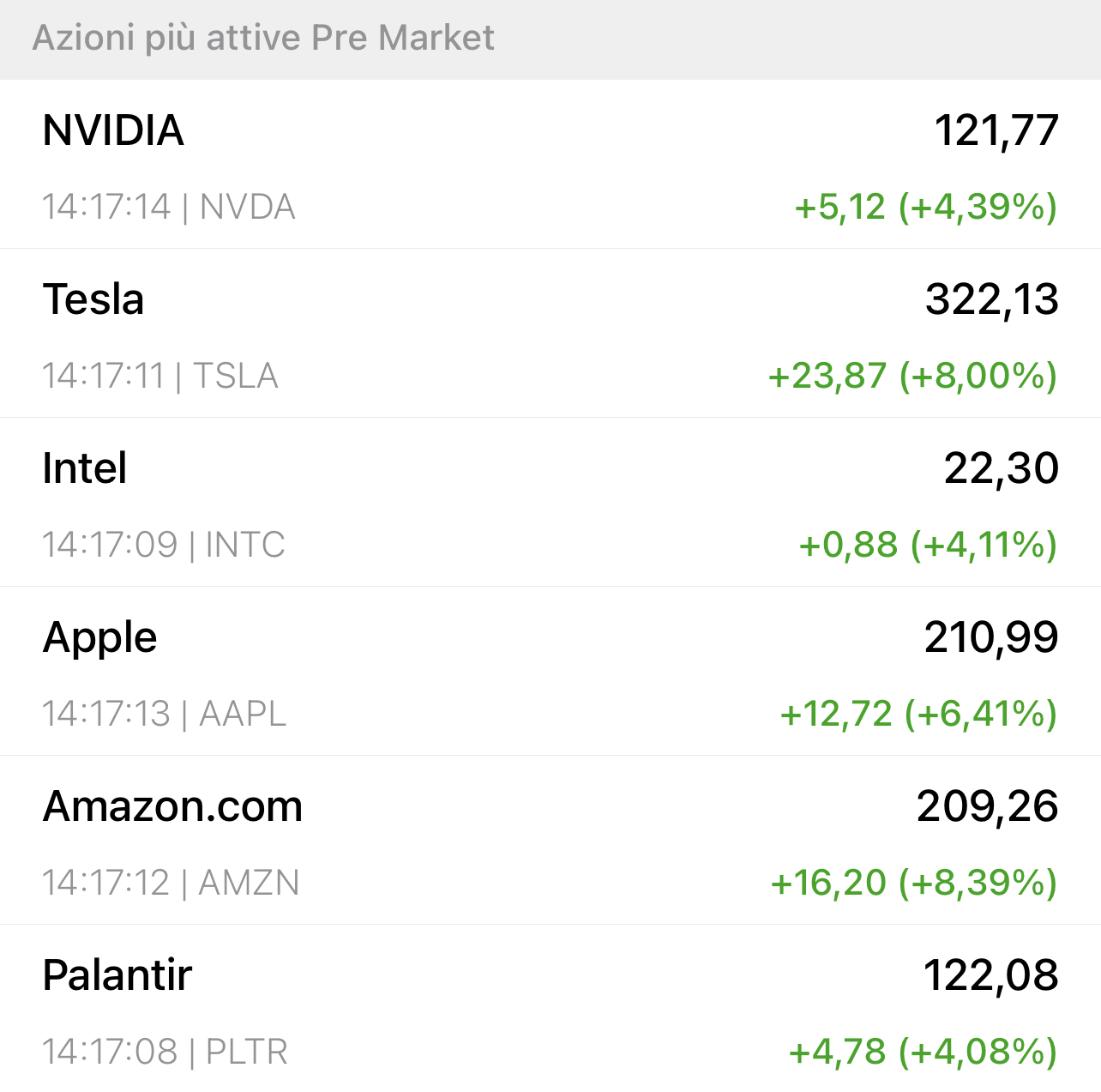Open the NVIDIA stock row
Screen dimensions: 1101x1092
[x=550, y=165]
